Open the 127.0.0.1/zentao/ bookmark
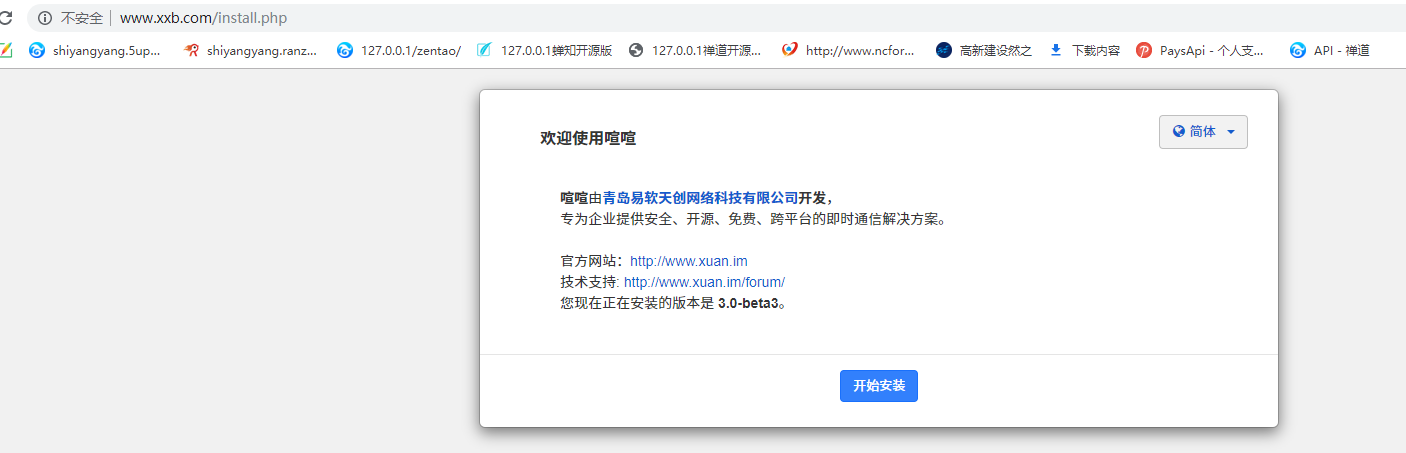The image size is (1406, 453). (x=399, y=50)
